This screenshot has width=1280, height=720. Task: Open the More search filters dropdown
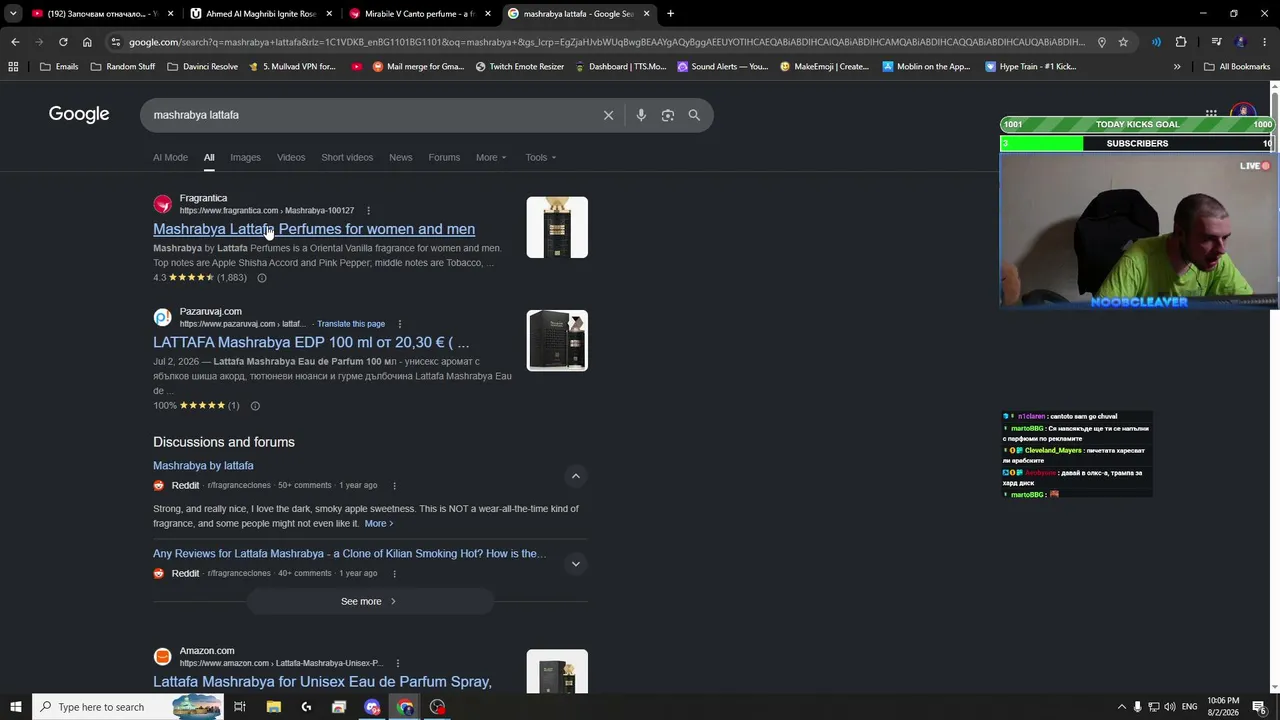coord(491,157)
